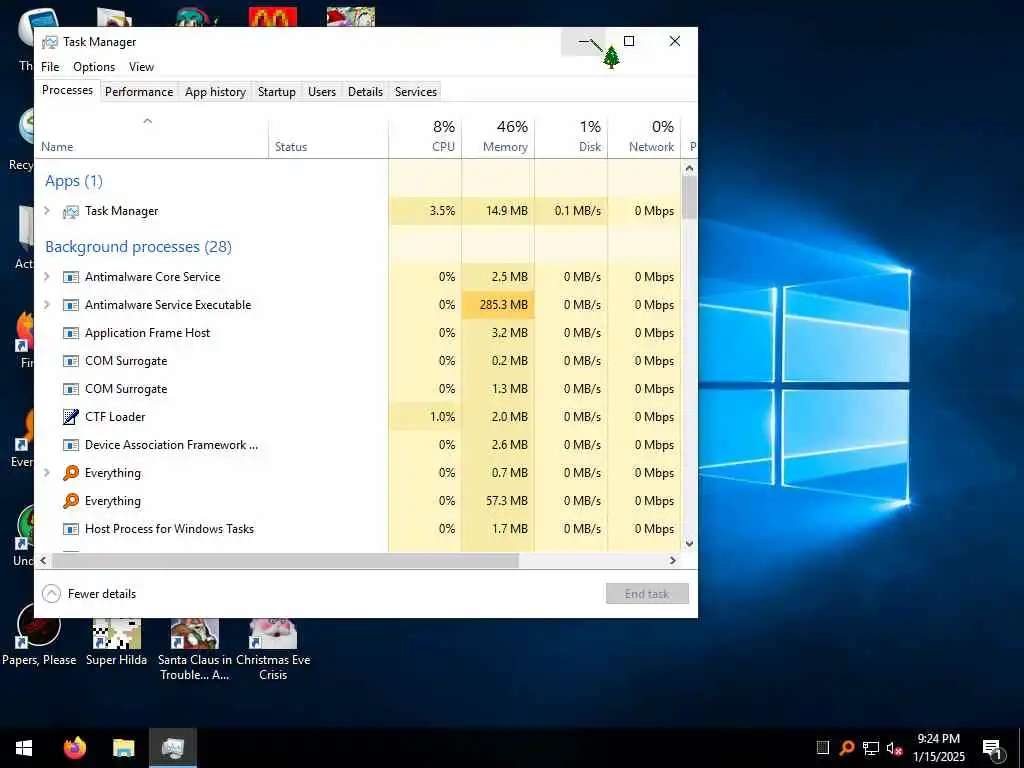Click the Task Manager taskbar button
The height and width of the screenshot is (768, 1024).
pos(172,748)
